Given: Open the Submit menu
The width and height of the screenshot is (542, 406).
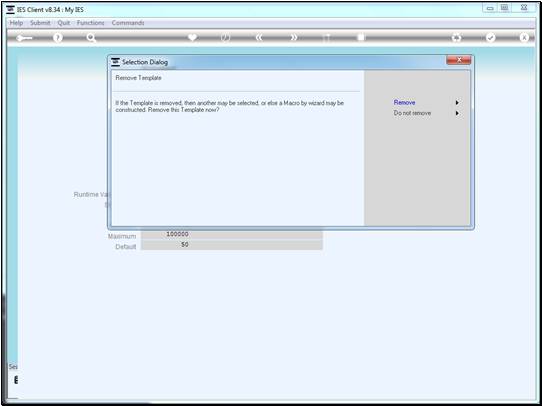Looking at the screenshot, I should tap(40, 23).
